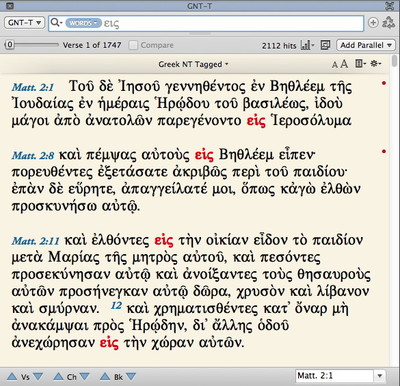Image resolution: width=400 pixels, height=386 pixels.
Task: Click verse number 12 marker
Action: (x=116, y=305)
